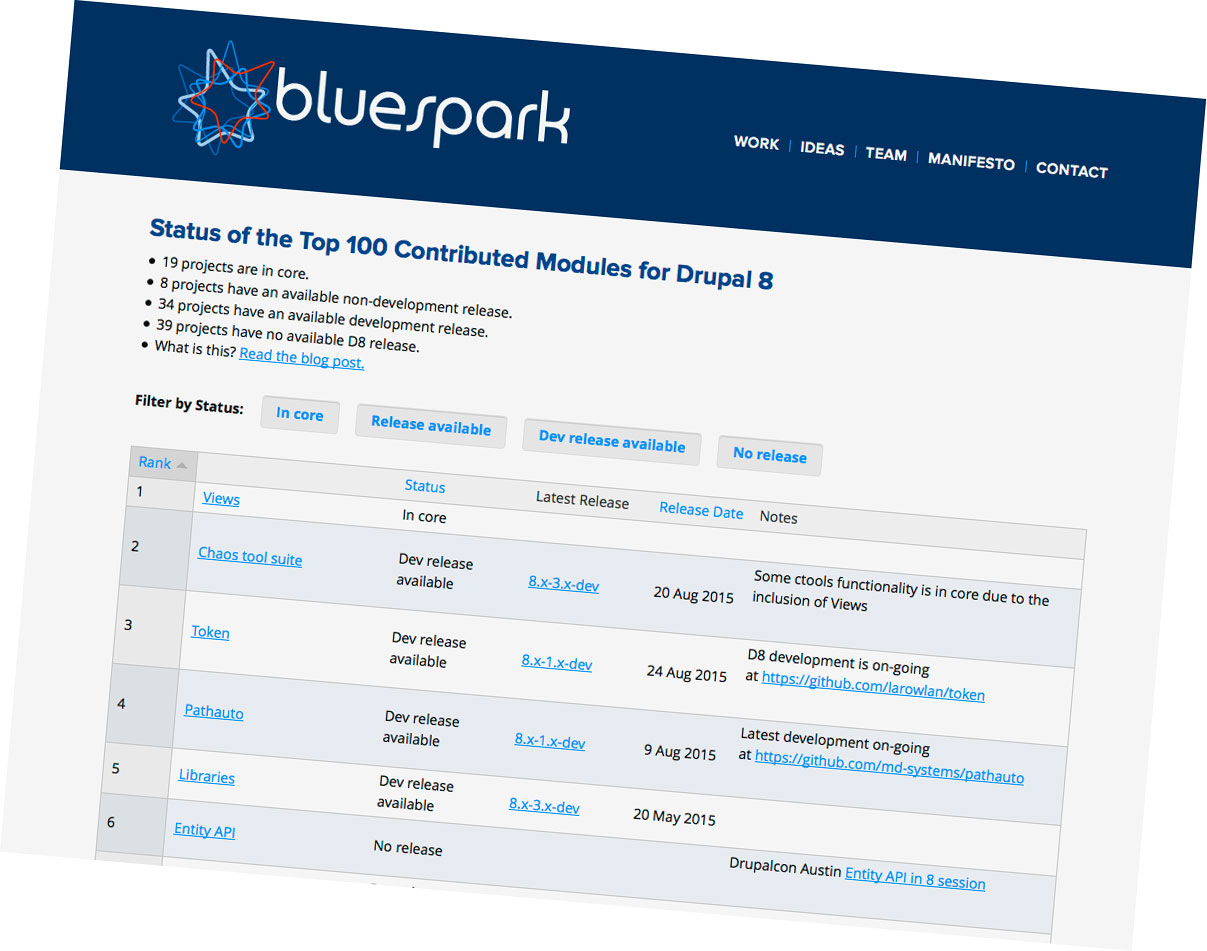Viewport: 1207px width, 951px height.
Task: Select the '20 Aug 2015' date cell
Action: (694, 594)
